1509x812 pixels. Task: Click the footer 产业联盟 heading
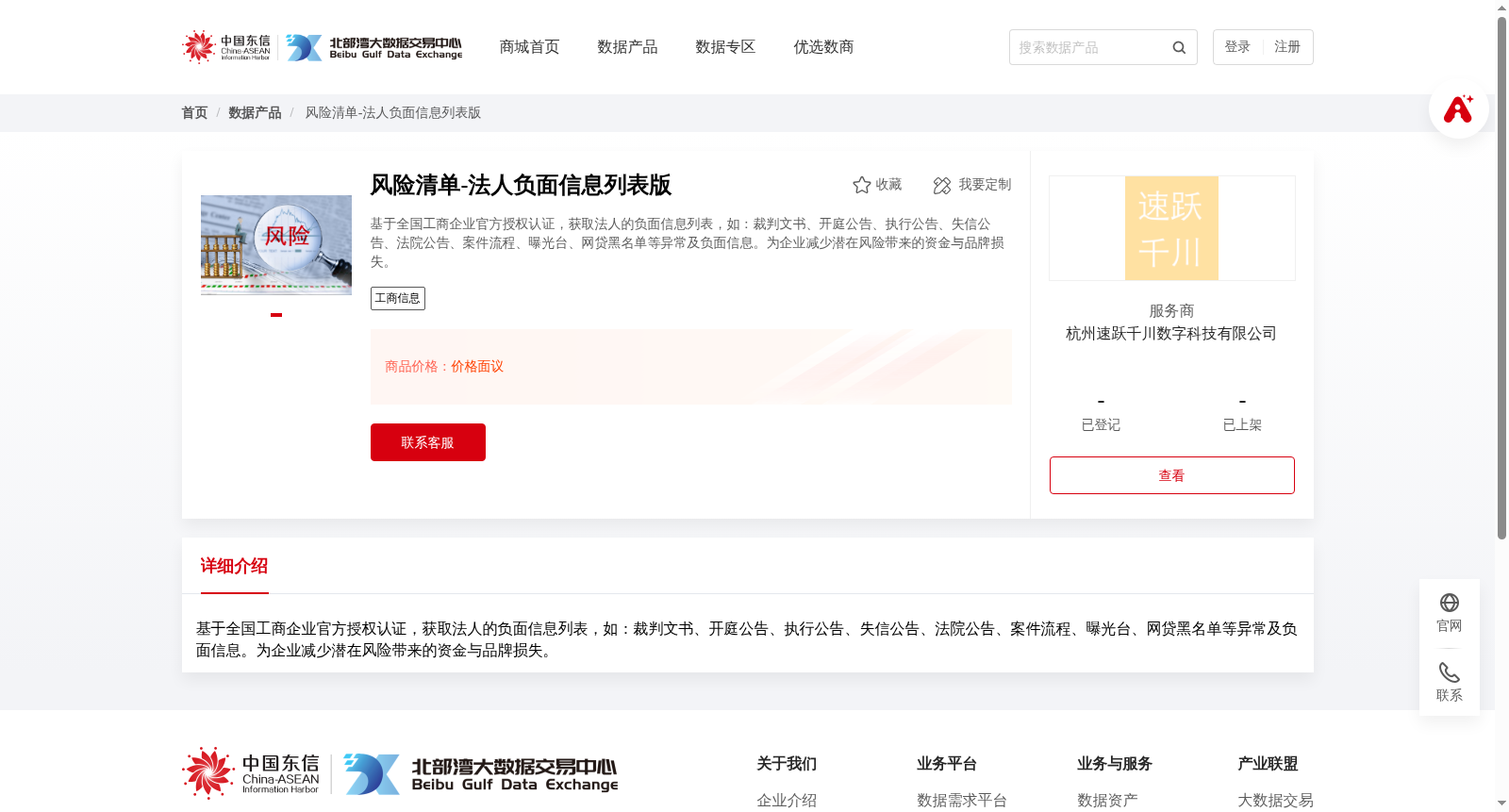click(x=1268, y=764)
